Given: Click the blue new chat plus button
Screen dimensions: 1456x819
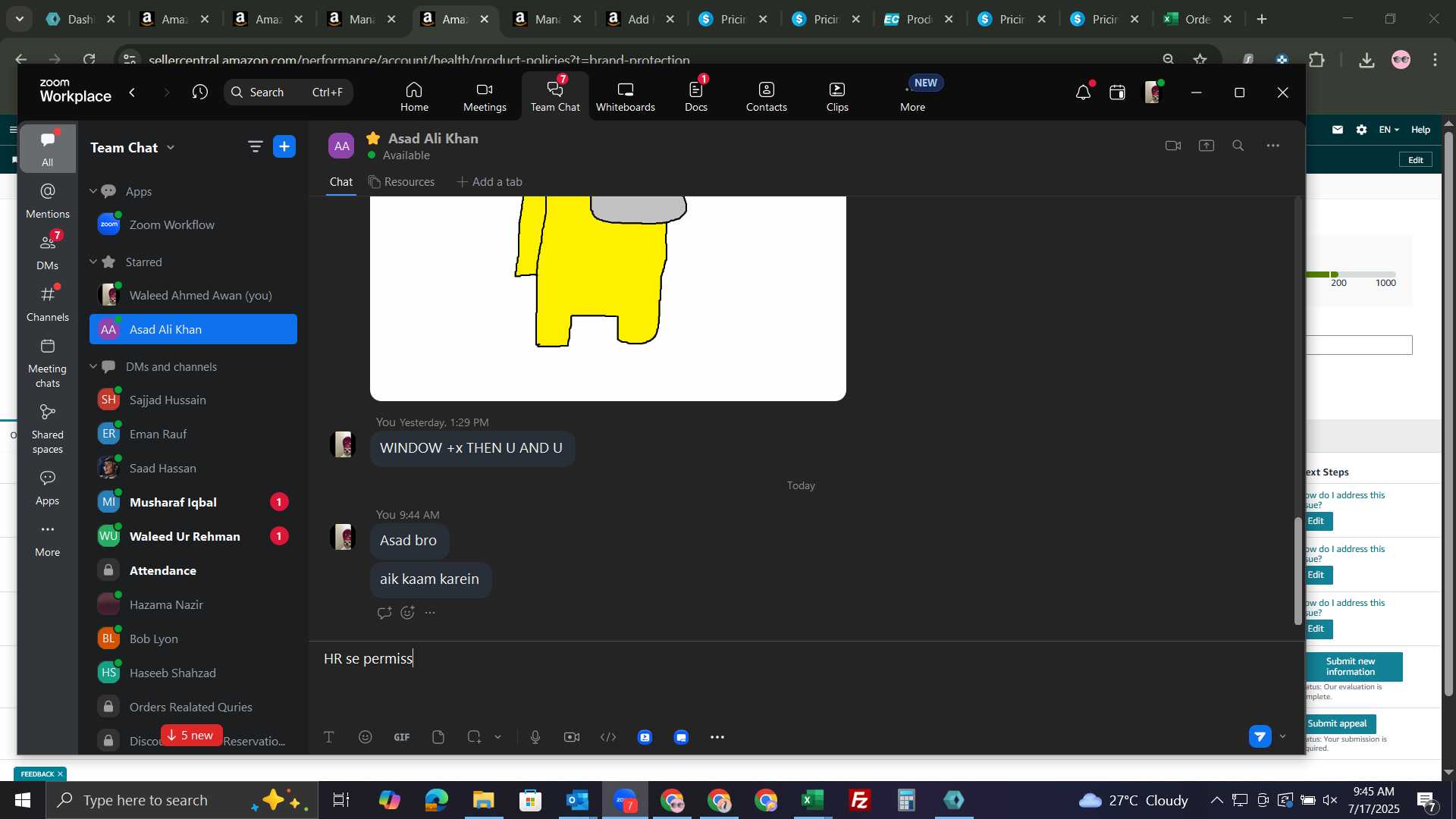Looking at the screenshot, I should 284,147.
